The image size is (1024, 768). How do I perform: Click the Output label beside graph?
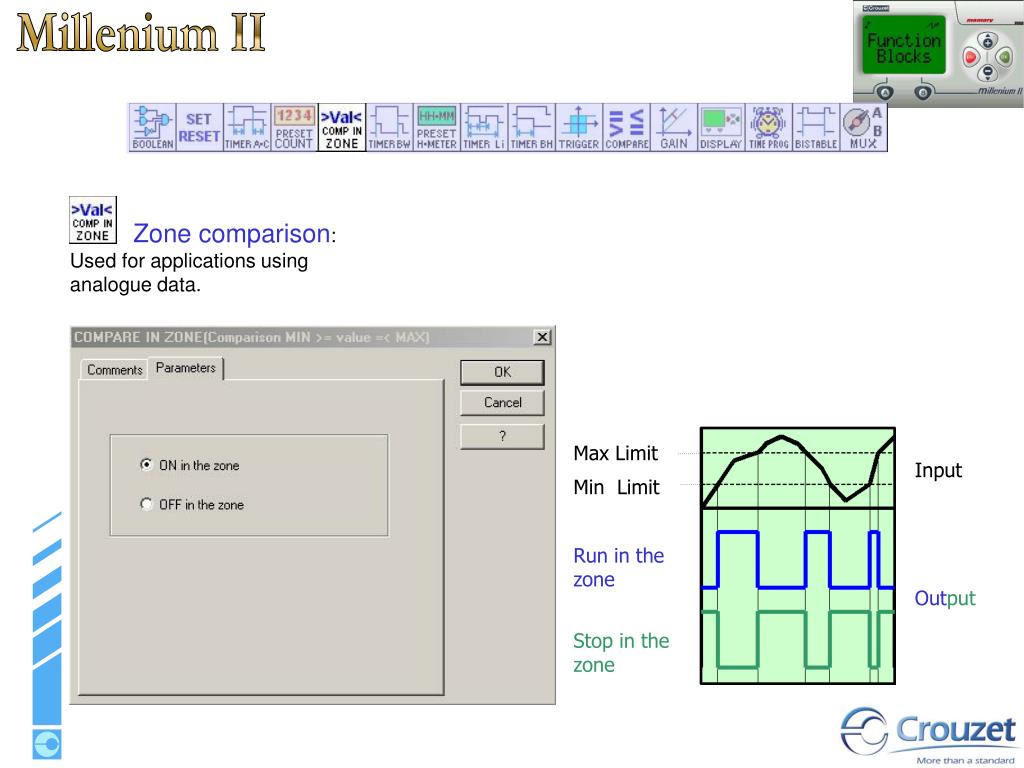click(x=945, y=598)
